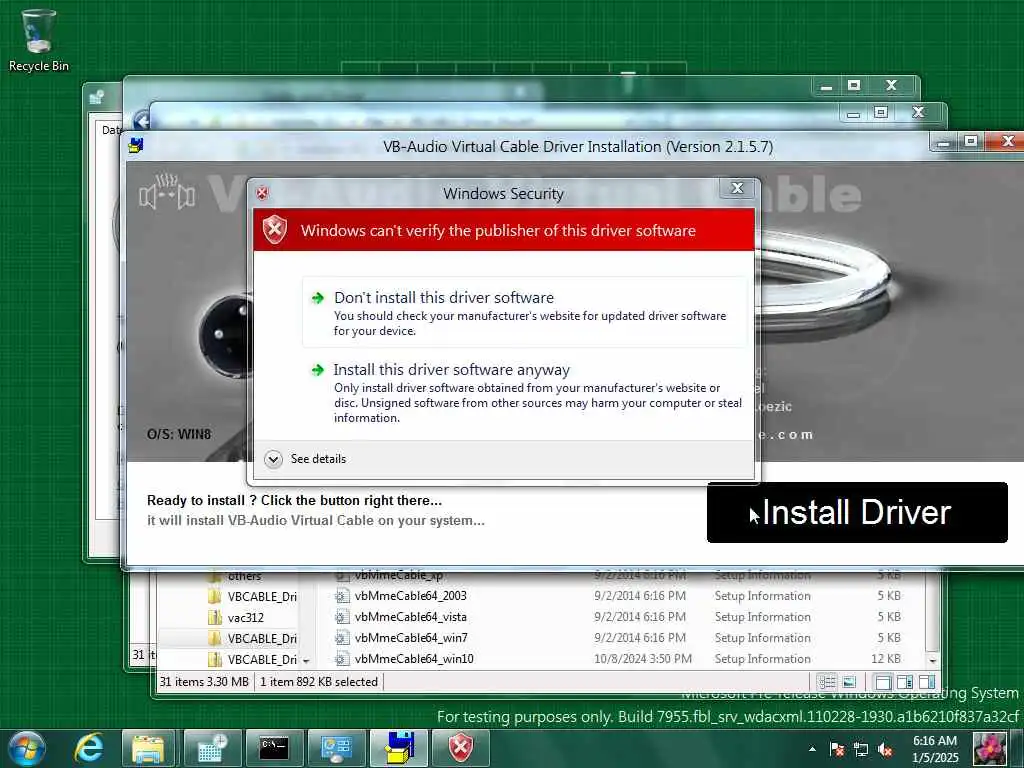Minimize the VB-Audio installer window
Viewport: 1024px width, 768px height.
943,142
